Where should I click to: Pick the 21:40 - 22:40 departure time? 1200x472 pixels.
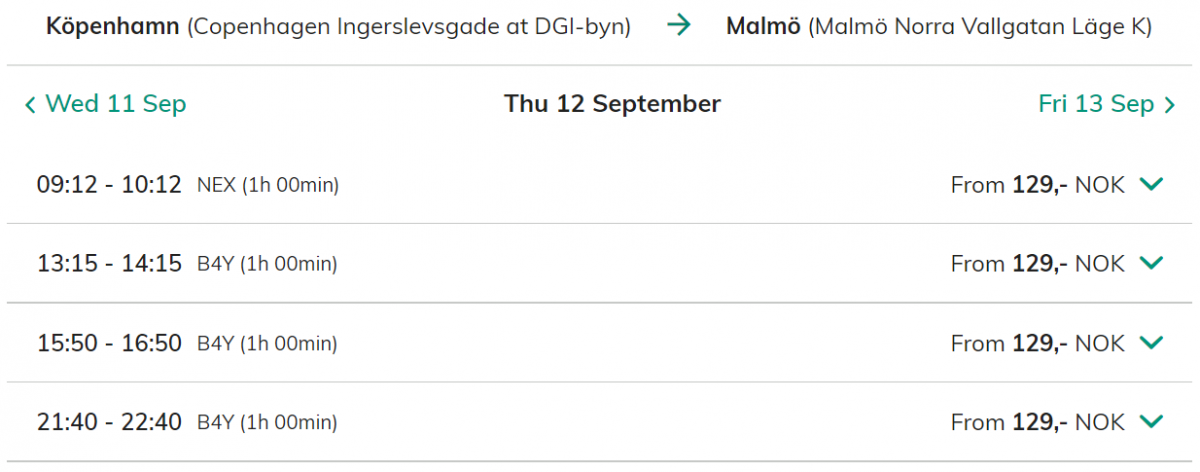click(109, 423)
